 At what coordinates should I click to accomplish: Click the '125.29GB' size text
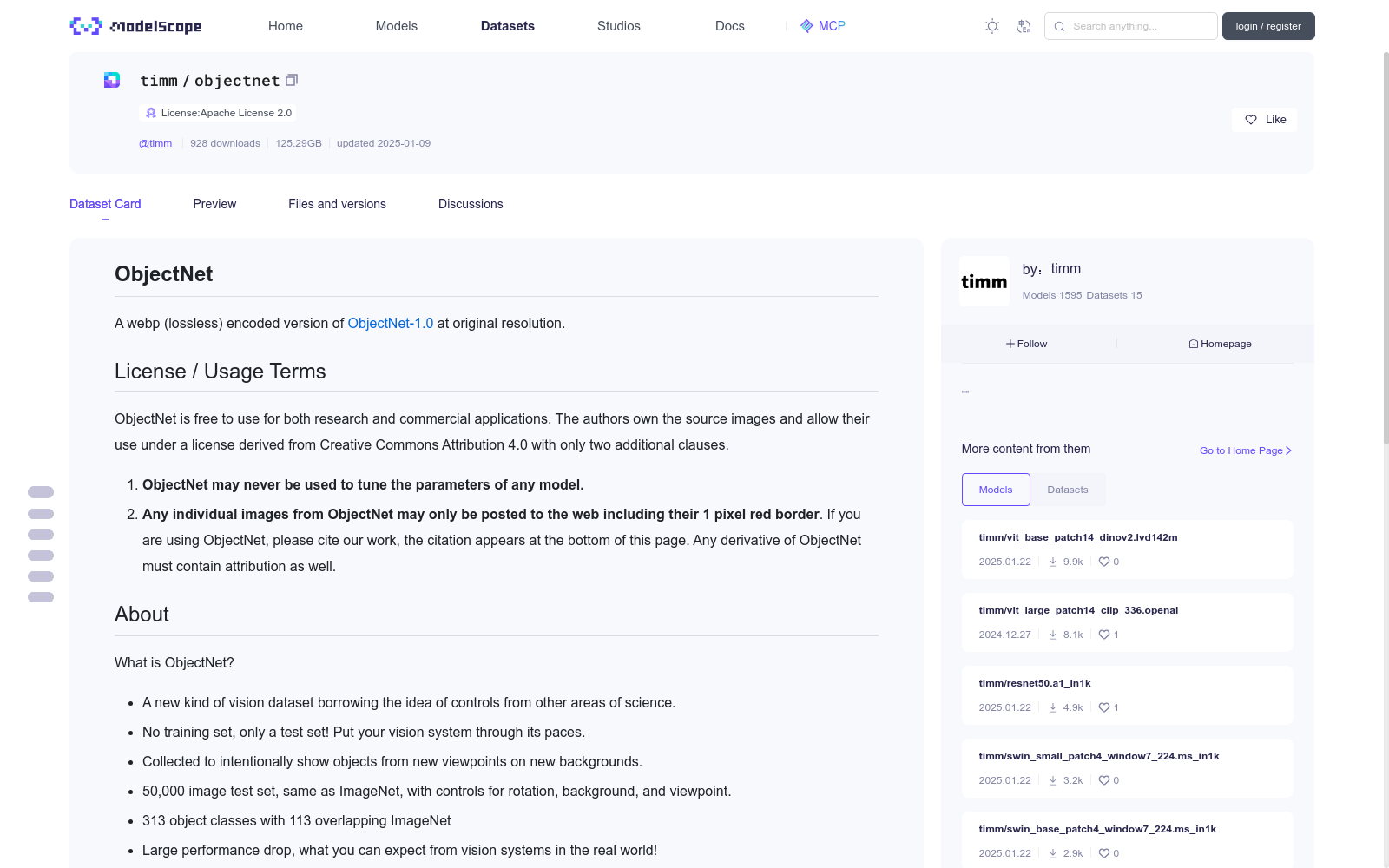point(299,143)
